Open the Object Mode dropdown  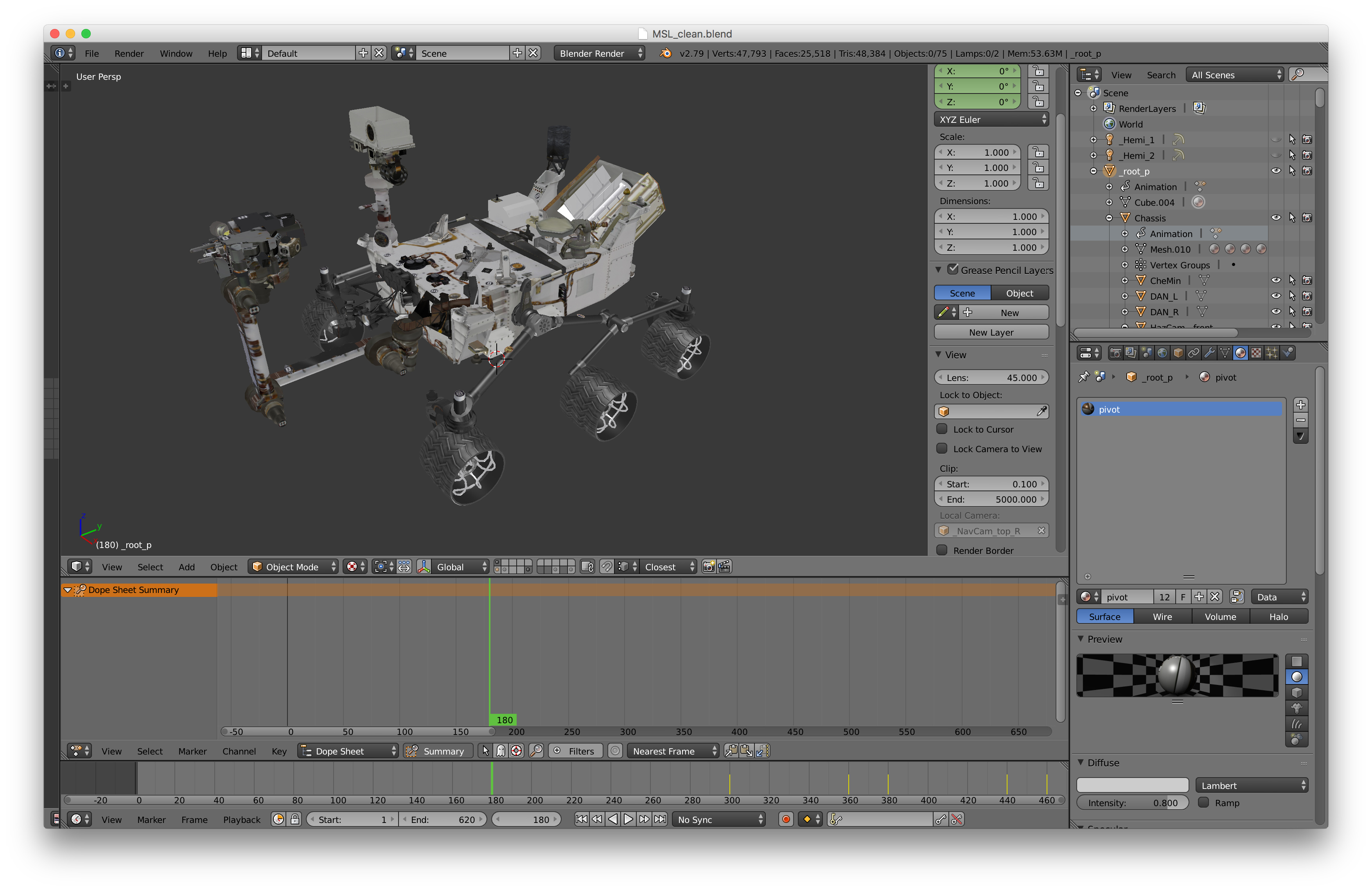pyautogui.click(x=293, y=566)
